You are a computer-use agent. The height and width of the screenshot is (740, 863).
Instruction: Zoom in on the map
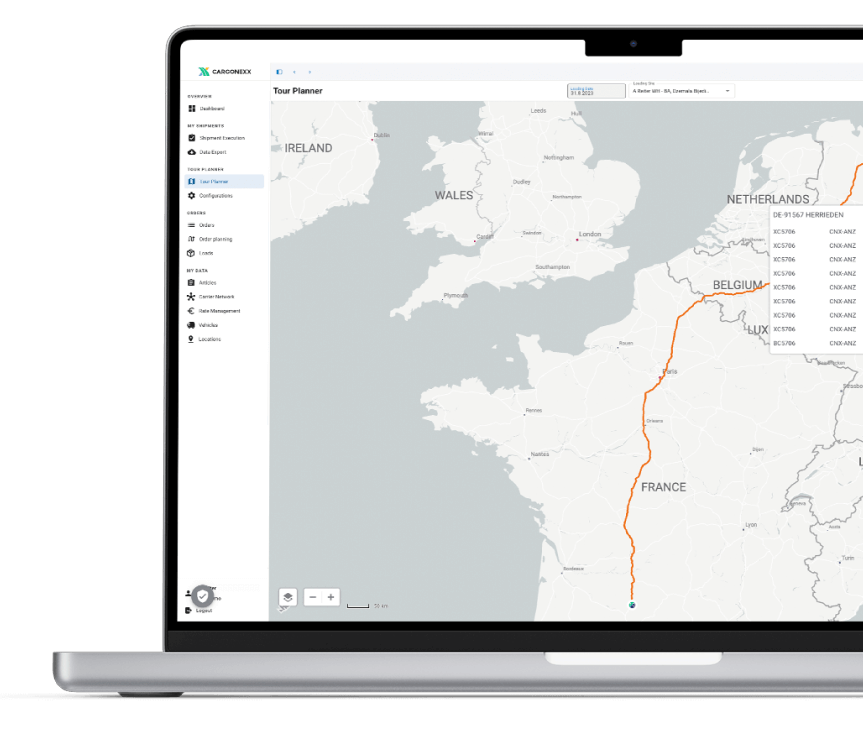(331, 597)
